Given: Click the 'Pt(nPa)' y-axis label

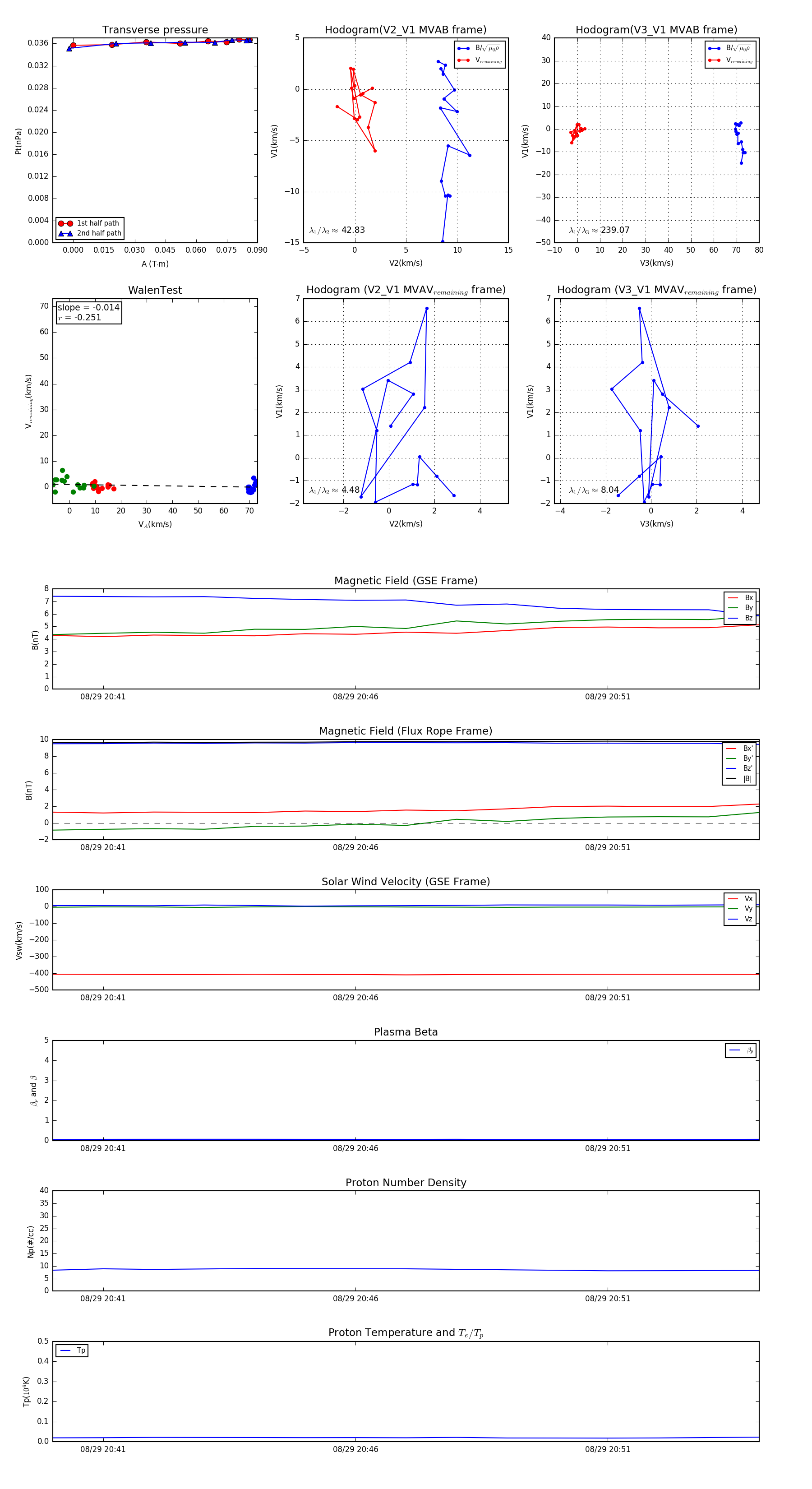Looking at the screenshot, I should pos(18,141).
